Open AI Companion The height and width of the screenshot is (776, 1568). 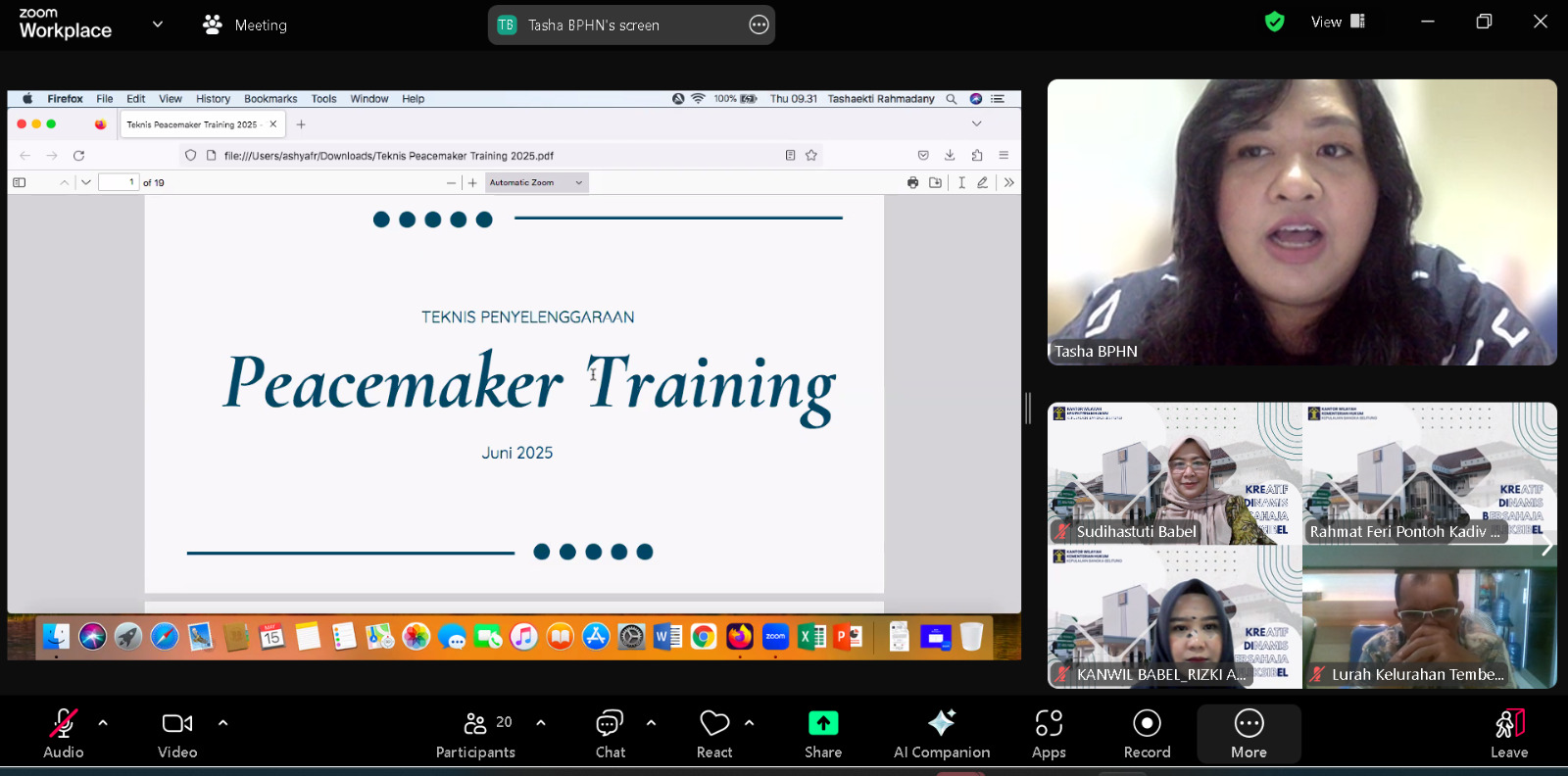pyautogui.click(x=941, y=733)
